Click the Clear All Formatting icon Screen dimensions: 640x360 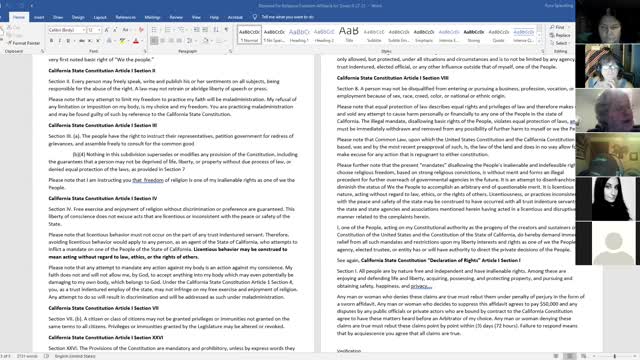(x=141, y=30)
